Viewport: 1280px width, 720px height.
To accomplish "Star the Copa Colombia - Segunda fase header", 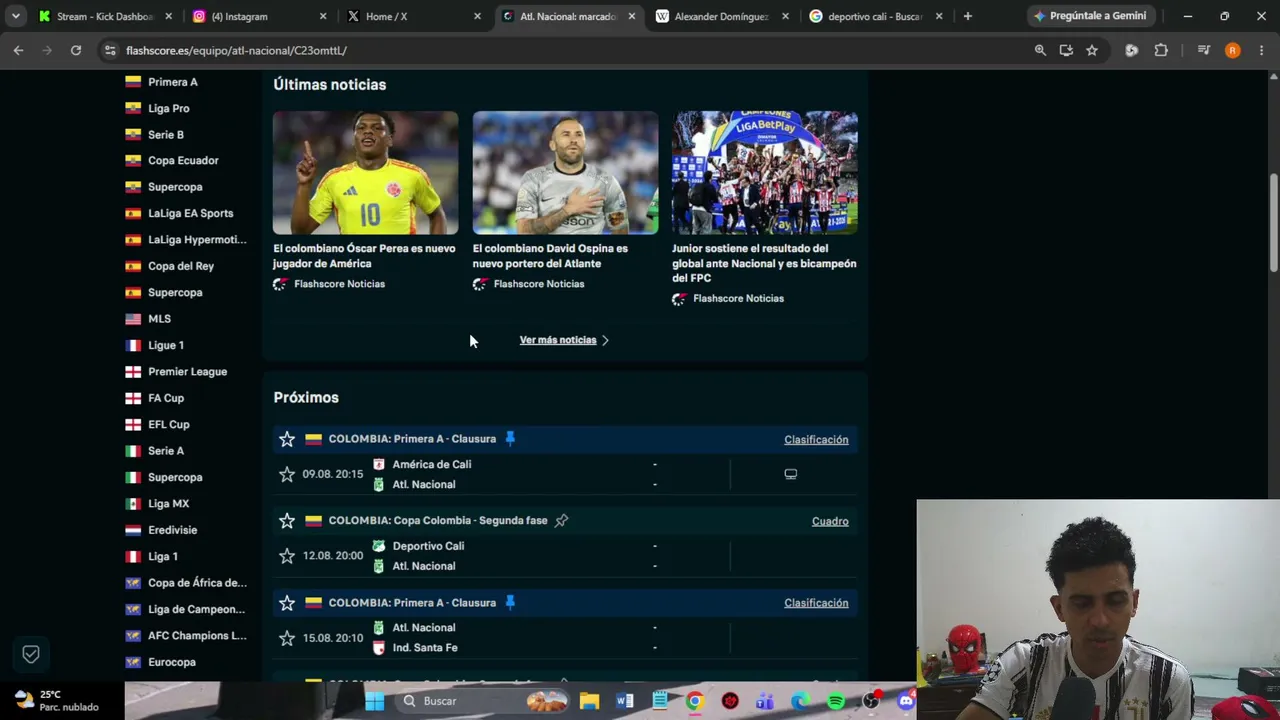I will click(287, 521).
